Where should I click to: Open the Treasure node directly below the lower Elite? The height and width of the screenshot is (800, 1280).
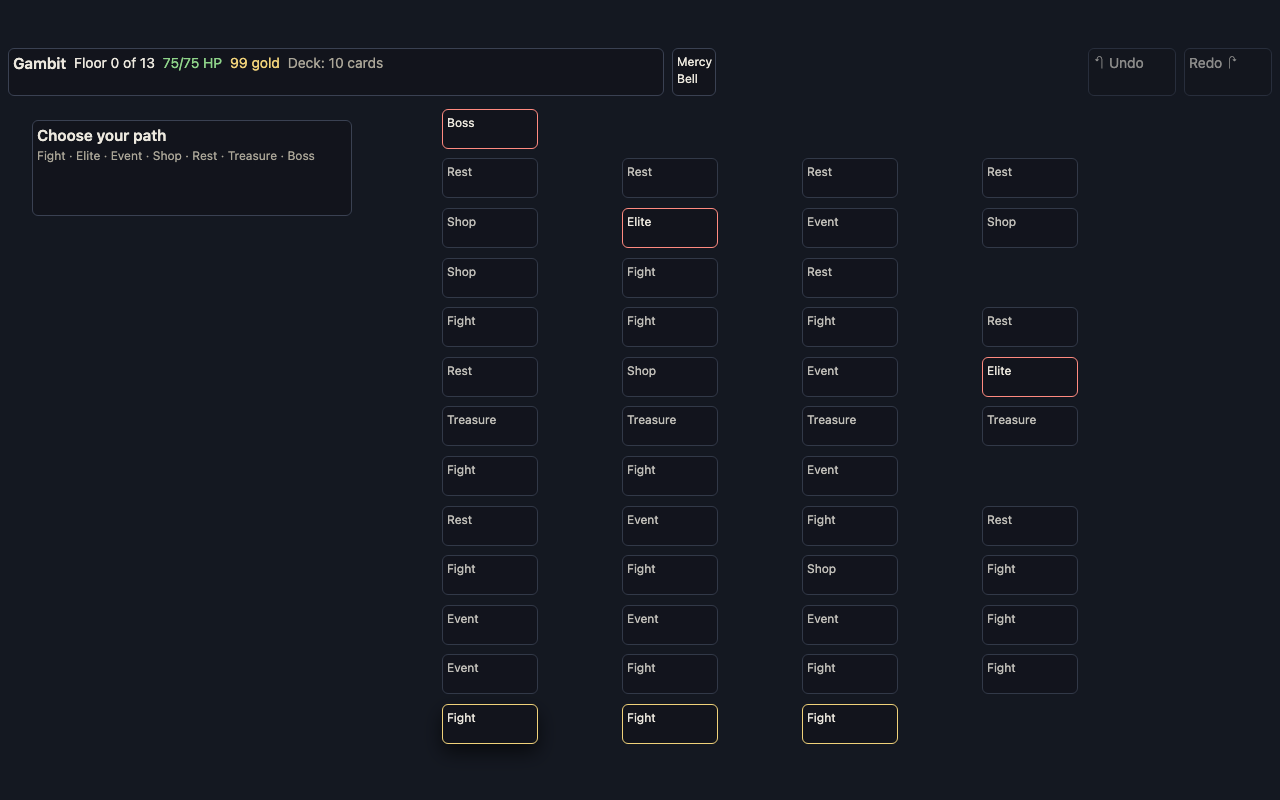click(1030, 426)
